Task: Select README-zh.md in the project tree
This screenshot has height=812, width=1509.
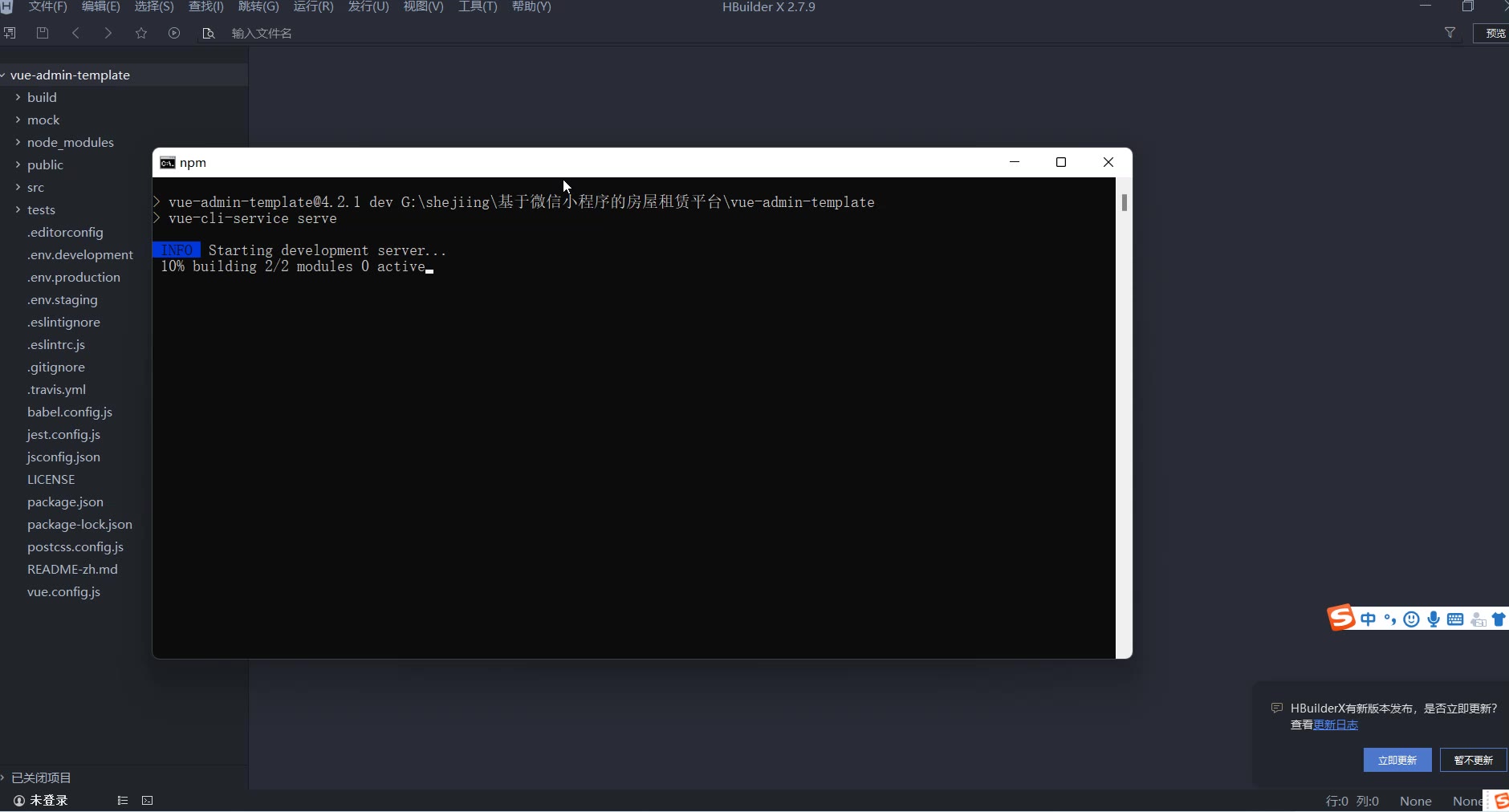Action: click(x=72, y=570)
